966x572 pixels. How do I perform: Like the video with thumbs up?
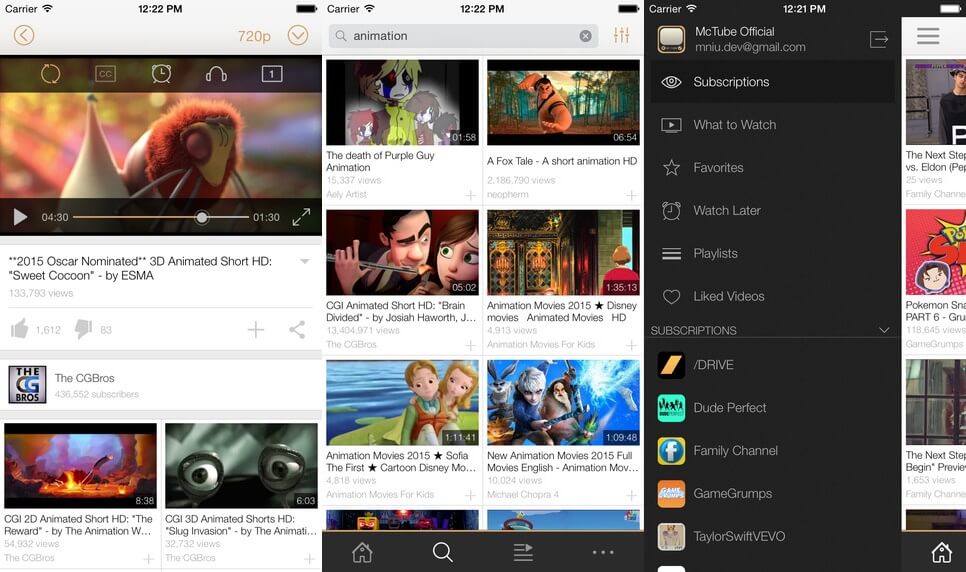[20, 329]
